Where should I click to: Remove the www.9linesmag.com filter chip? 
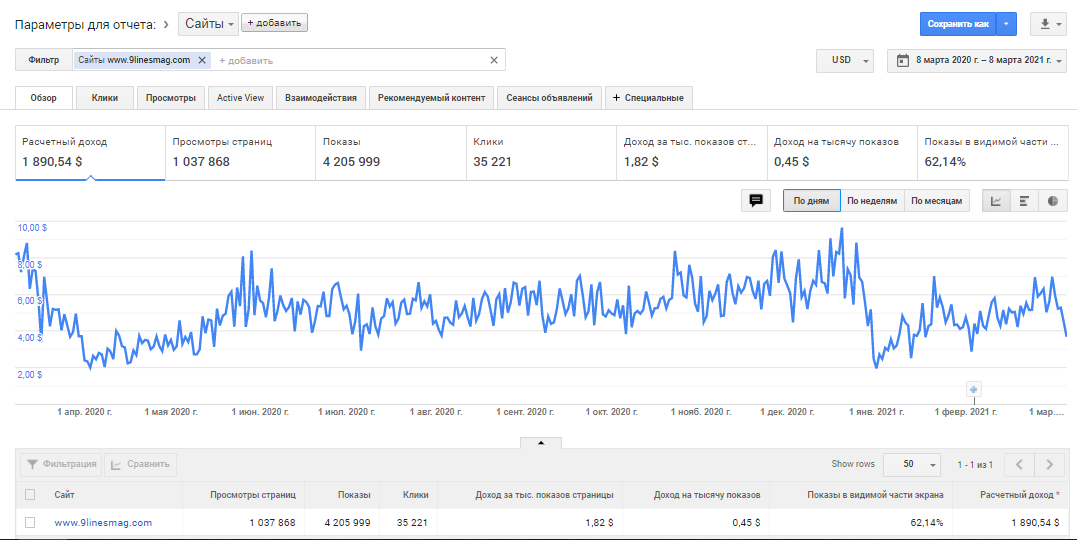coord(202,60)
